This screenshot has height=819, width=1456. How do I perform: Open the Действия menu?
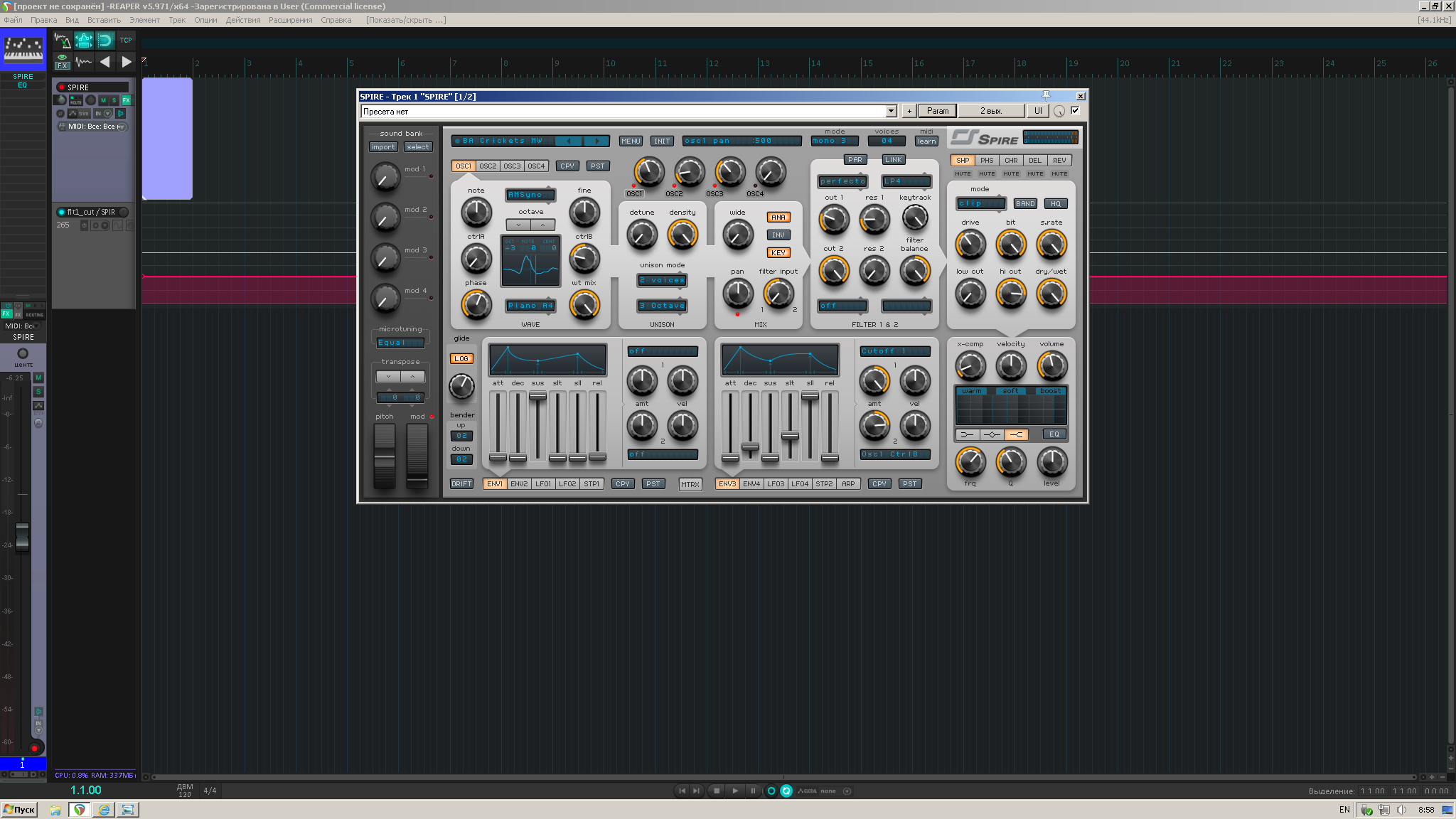pos(243,20)
